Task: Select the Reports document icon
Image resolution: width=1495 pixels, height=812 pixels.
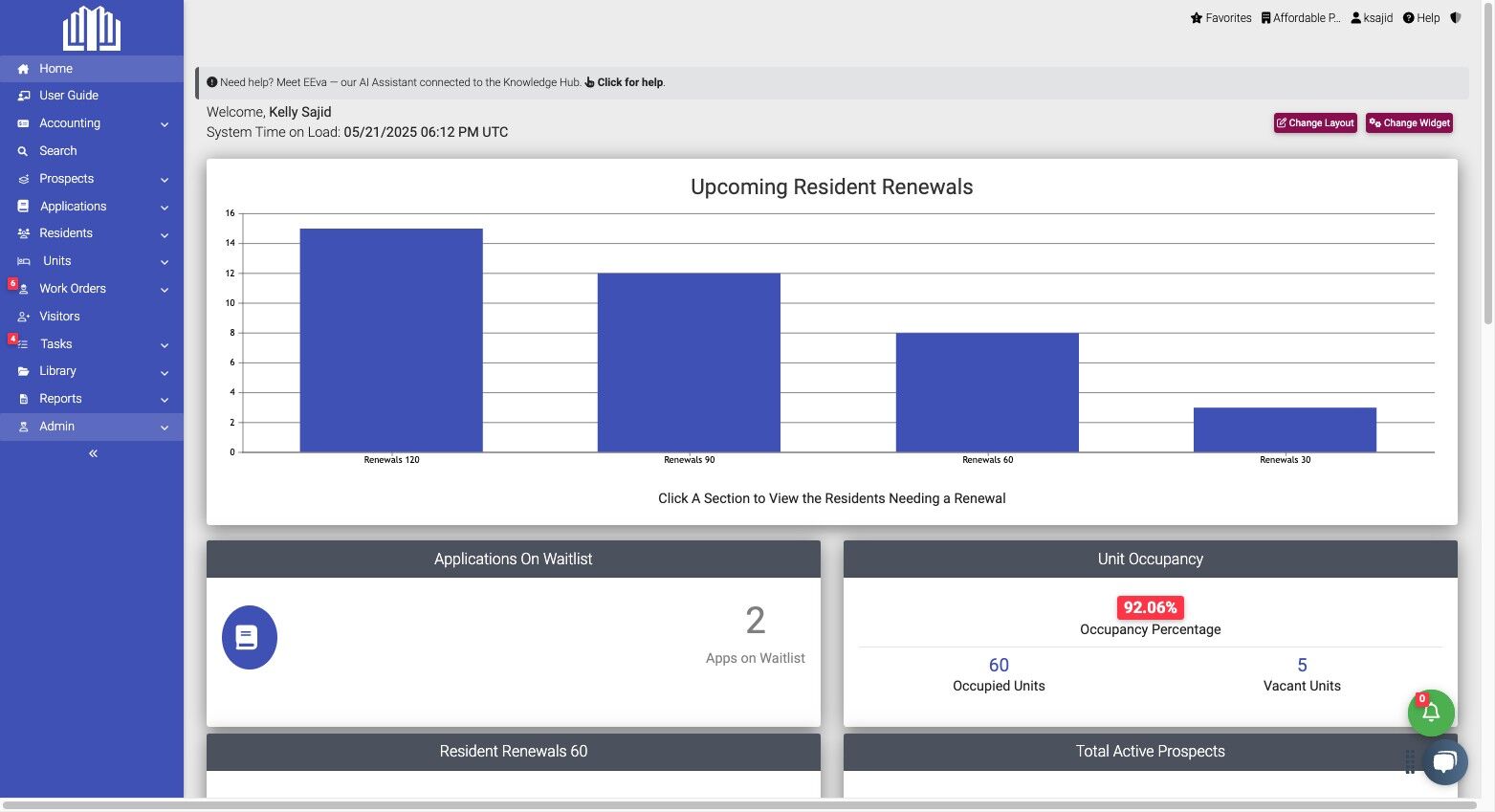Action: pyautogui.click(x=24, y=399)
